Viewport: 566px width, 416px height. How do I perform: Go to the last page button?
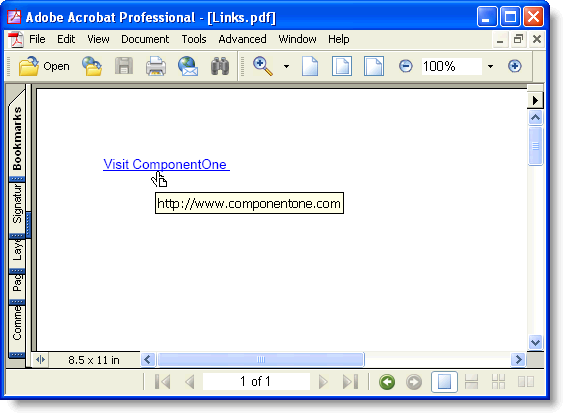coord(350,382)
